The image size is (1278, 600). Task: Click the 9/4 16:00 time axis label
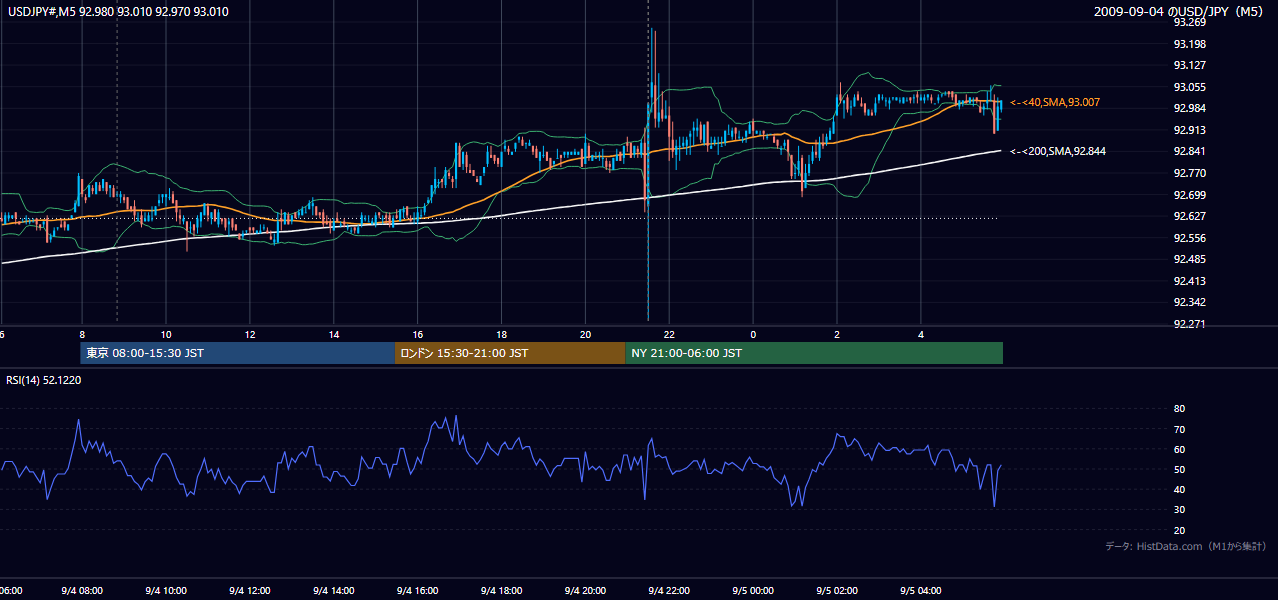pos(417,591)
